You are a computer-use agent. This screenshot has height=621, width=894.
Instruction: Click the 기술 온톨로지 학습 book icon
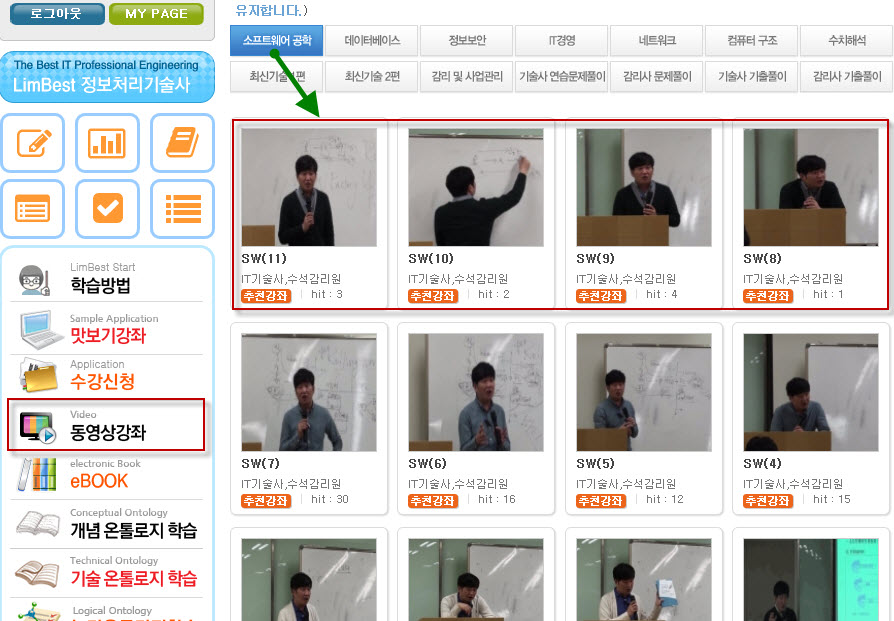[x=38, y=573]
